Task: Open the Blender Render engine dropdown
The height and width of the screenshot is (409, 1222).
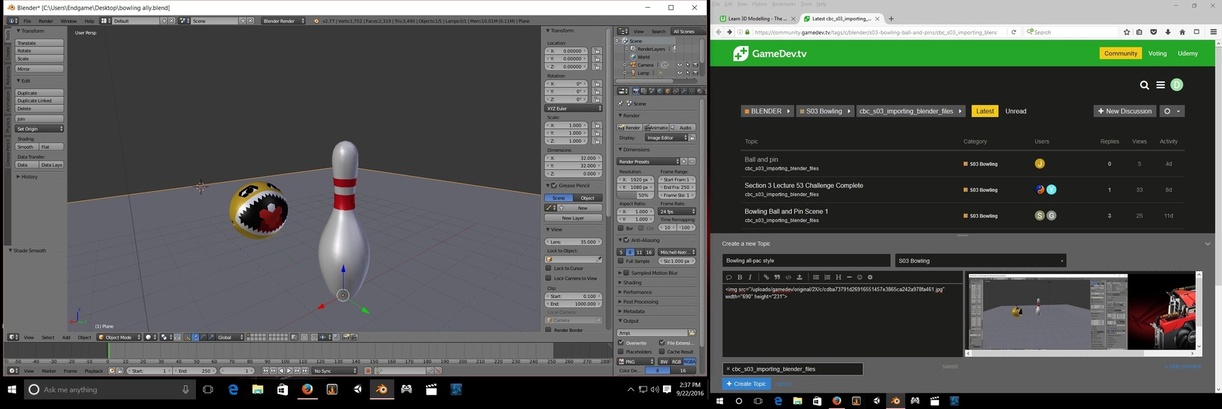Action: (285, 20)
